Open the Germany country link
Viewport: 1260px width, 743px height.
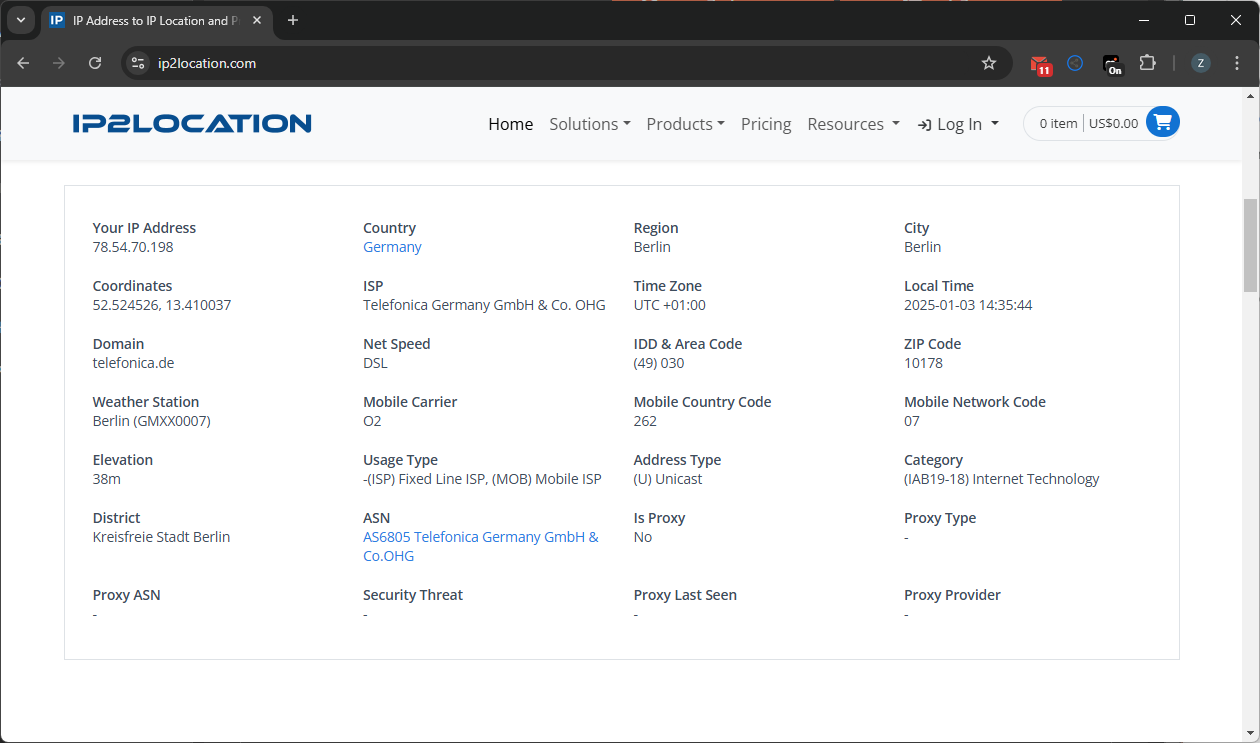pyautogui.click(x=392, y=247)
